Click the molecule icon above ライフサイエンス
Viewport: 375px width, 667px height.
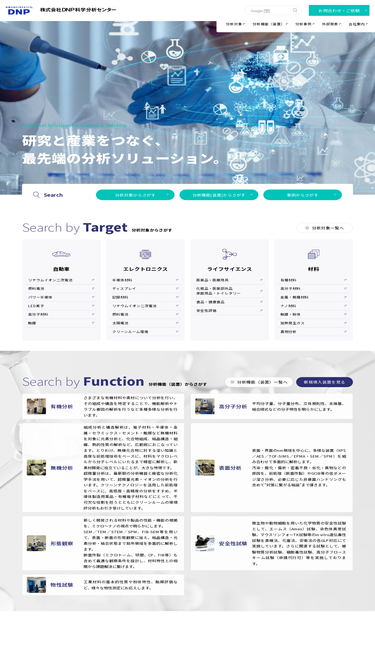(x=229, y=254)
